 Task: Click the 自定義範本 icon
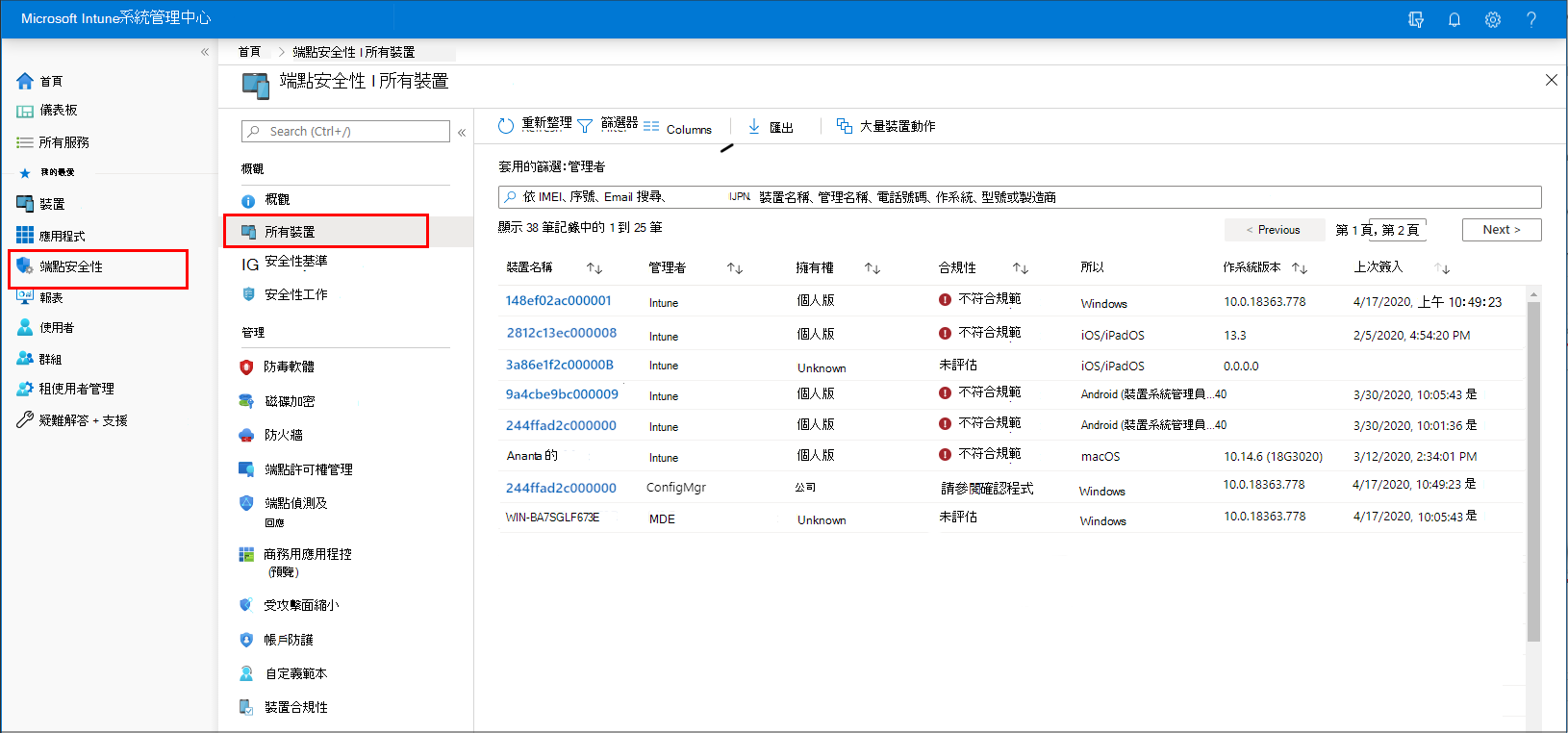coord(246,673)
